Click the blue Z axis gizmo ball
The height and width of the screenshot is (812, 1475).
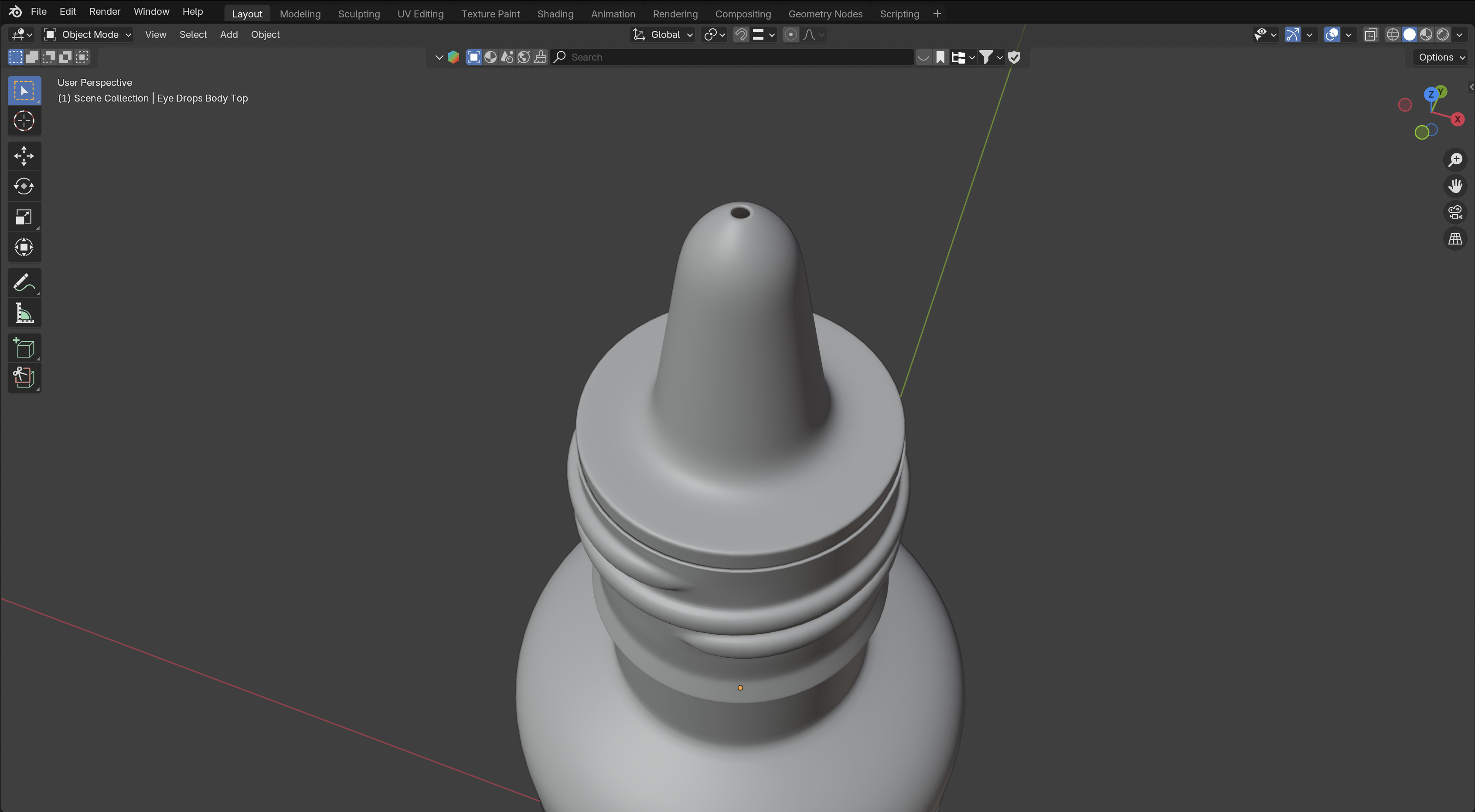(1431, 95)
